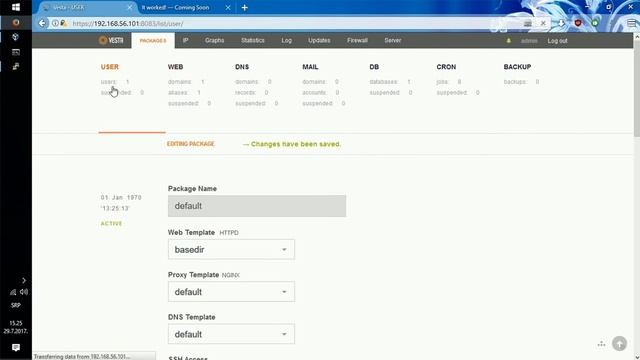Click the scrollbar up arrow
This screenshot has width=640, height=360.
pyautogui.click(x=637, y=36)
